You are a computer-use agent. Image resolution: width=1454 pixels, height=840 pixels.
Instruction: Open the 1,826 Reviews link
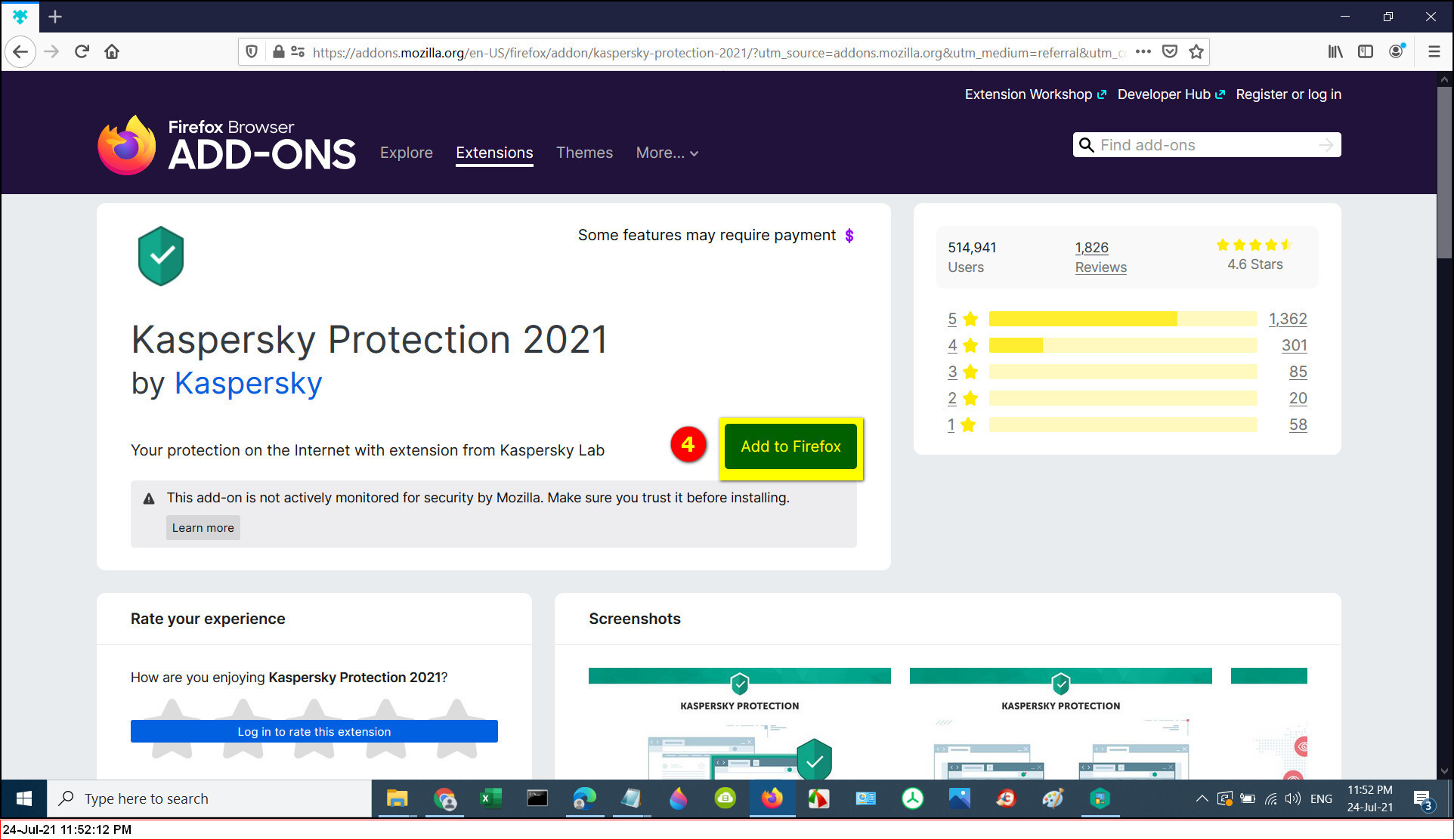pyautogui.click(x=1100, y=258)
